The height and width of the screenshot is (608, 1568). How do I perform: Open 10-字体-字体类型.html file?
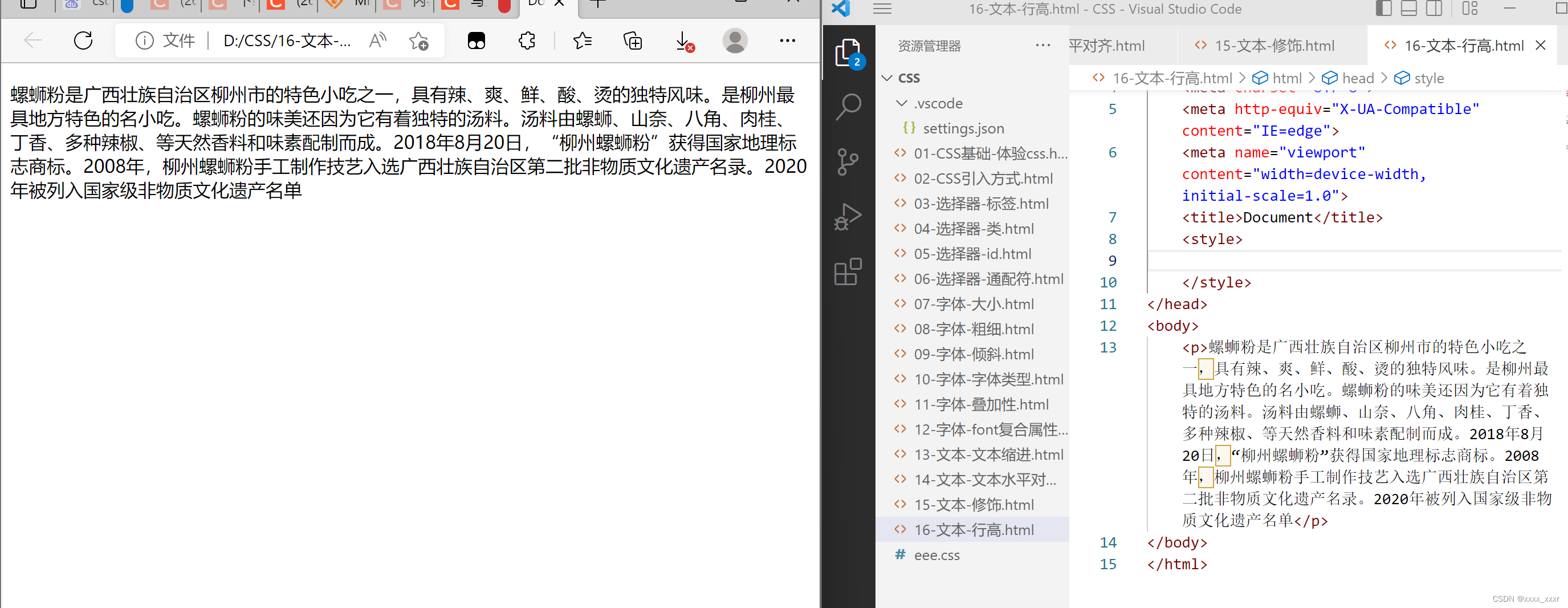(x=972, y=379)
